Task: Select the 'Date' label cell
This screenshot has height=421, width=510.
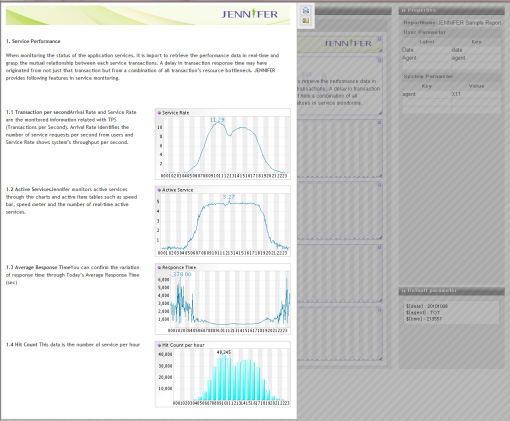Action: click(x=426, y=50)
